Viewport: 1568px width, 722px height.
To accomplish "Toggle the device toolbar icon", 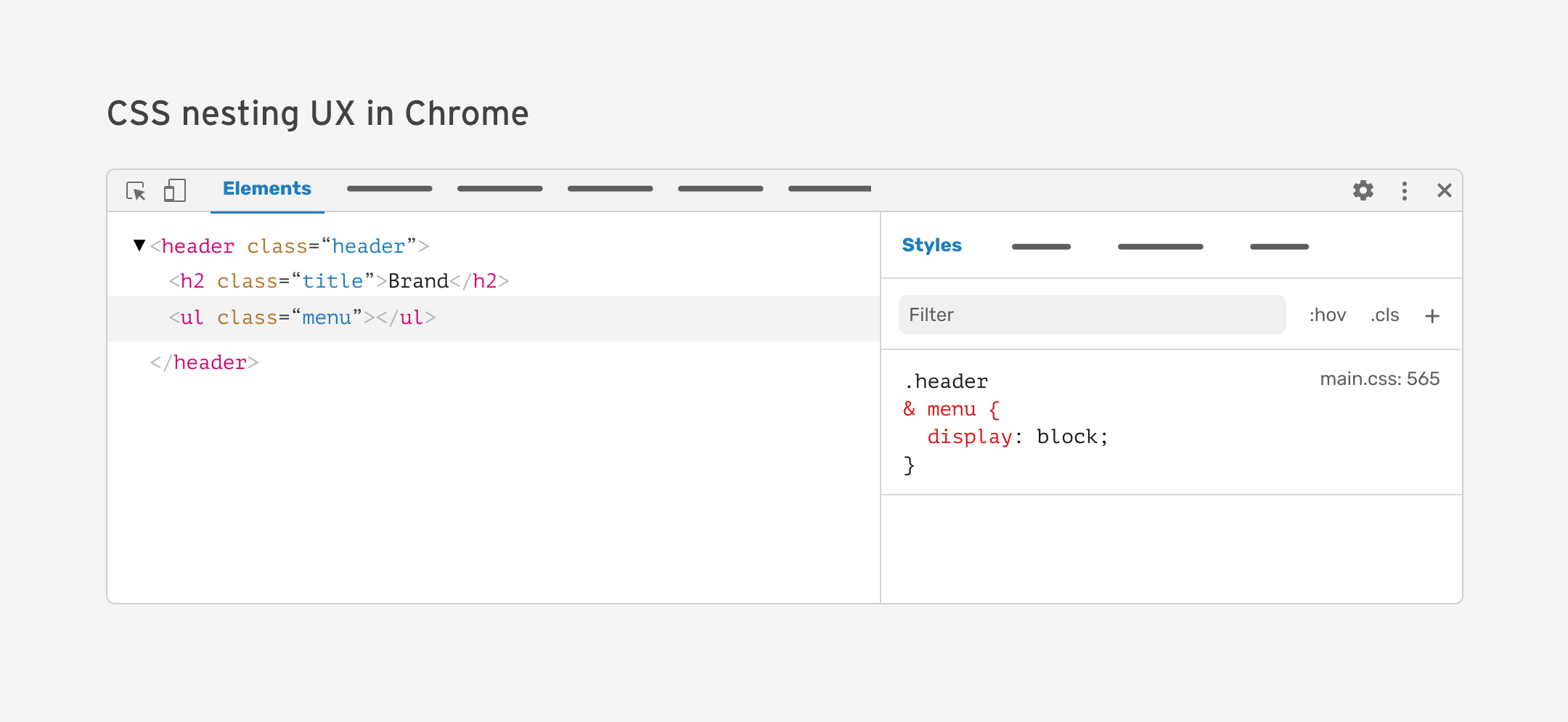I will (x=175, y=191).
